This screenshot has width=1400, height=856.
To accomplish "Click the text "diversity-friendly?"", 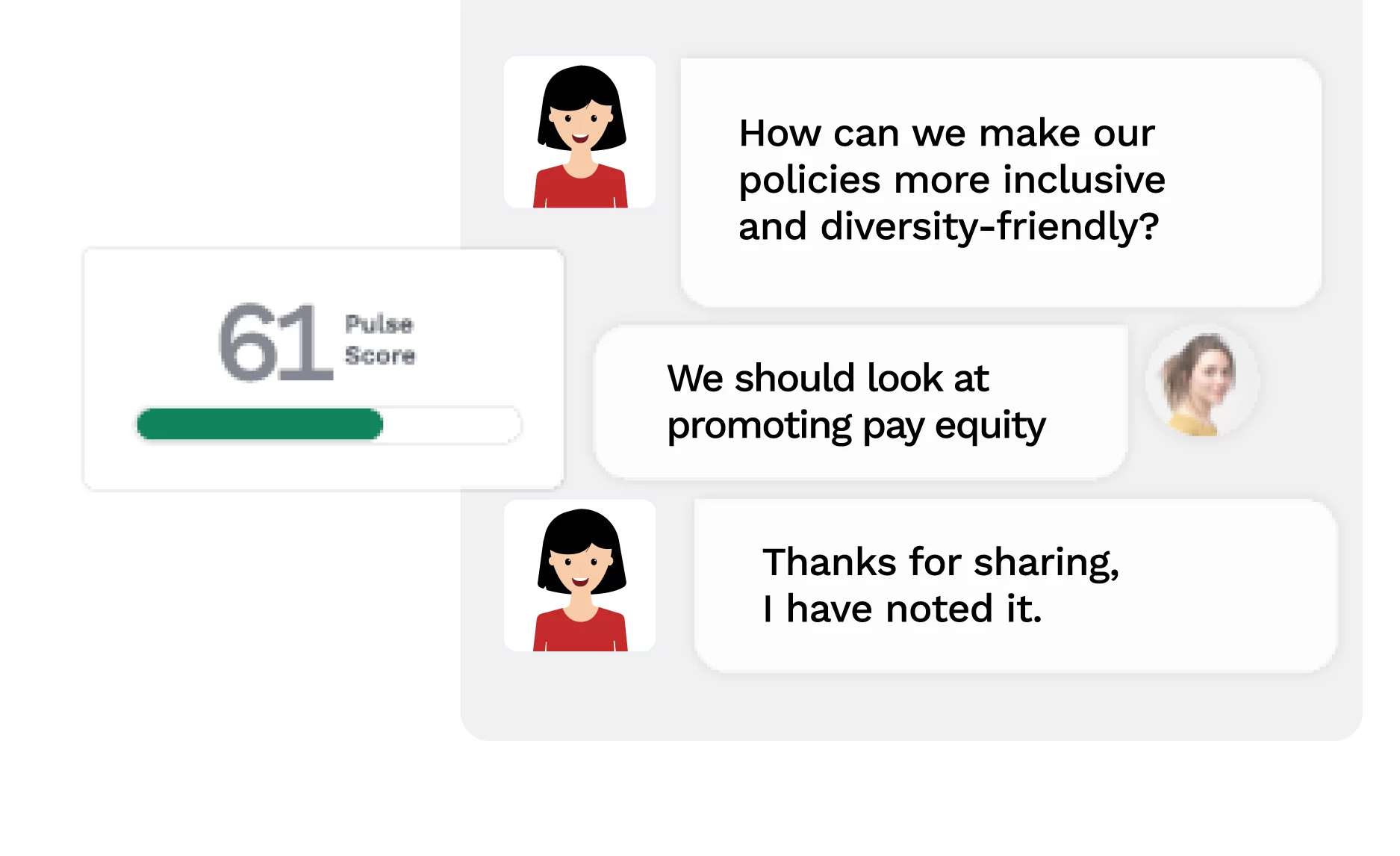I will point(989,227).
